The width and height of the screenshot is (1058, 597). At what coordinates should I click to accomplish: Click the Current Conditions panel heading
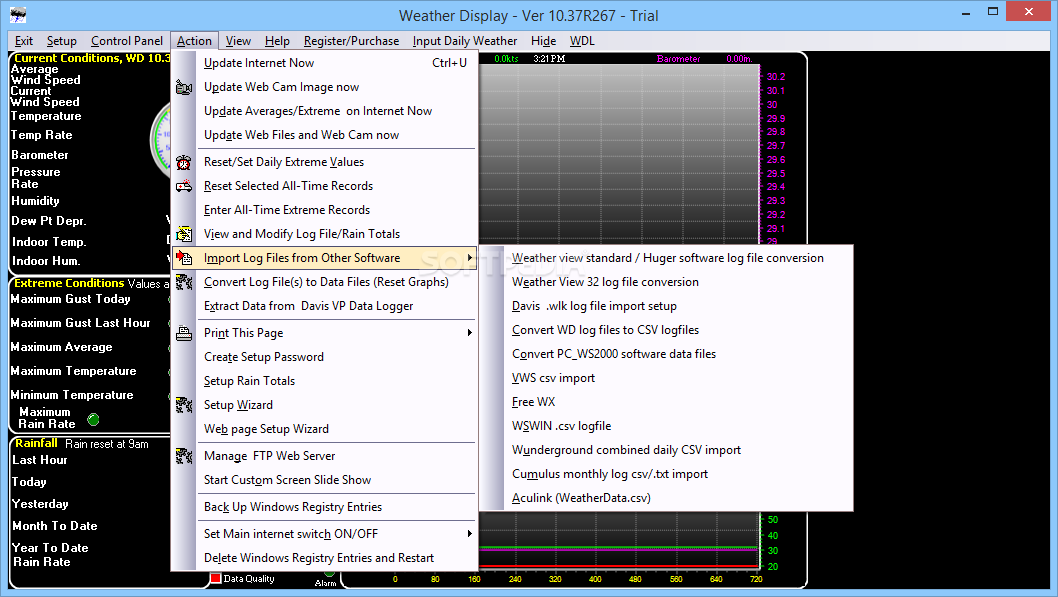[x=92, y=58]
